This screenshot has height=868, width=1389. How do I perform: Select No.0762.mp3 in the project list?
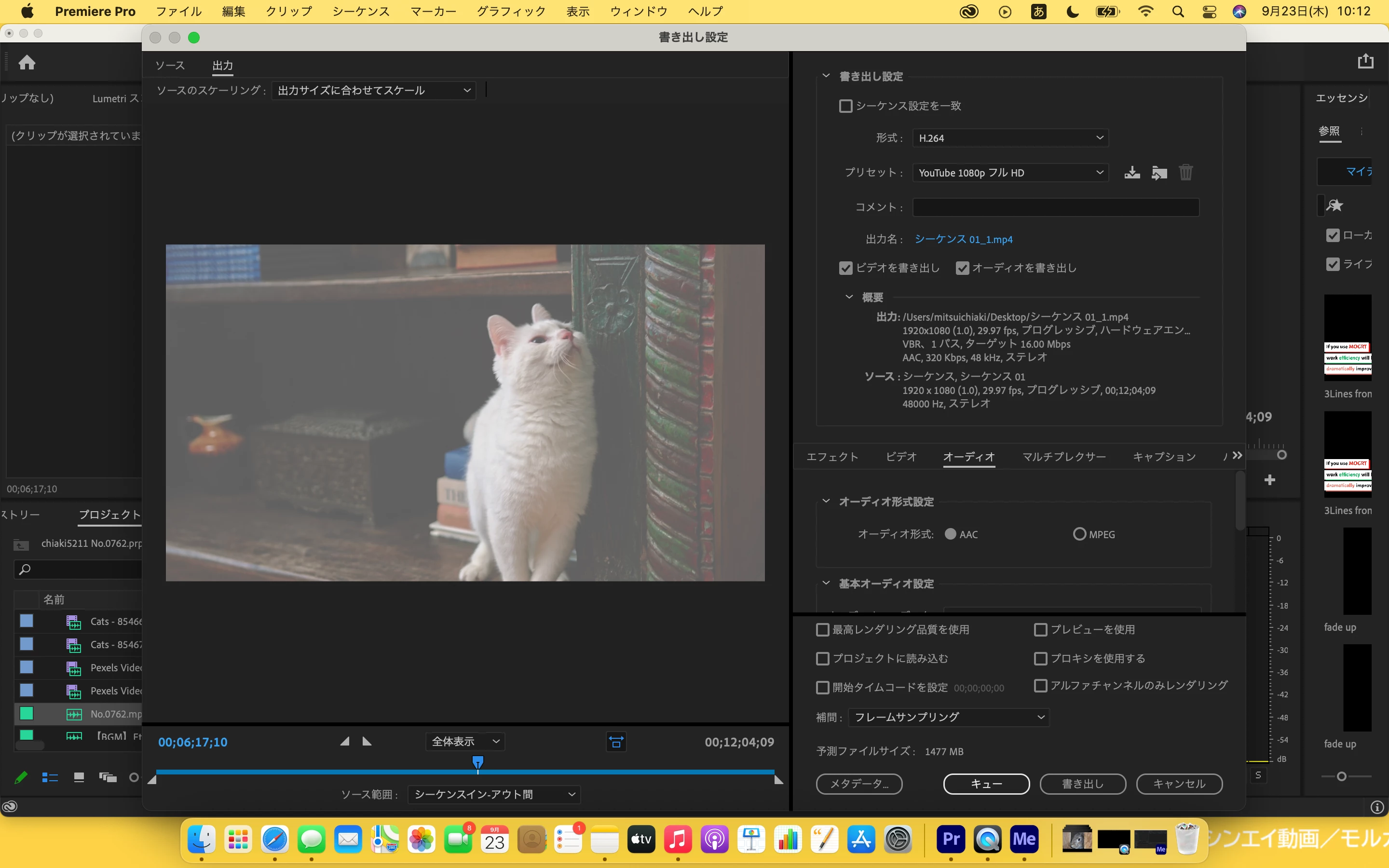click(78, 714)
